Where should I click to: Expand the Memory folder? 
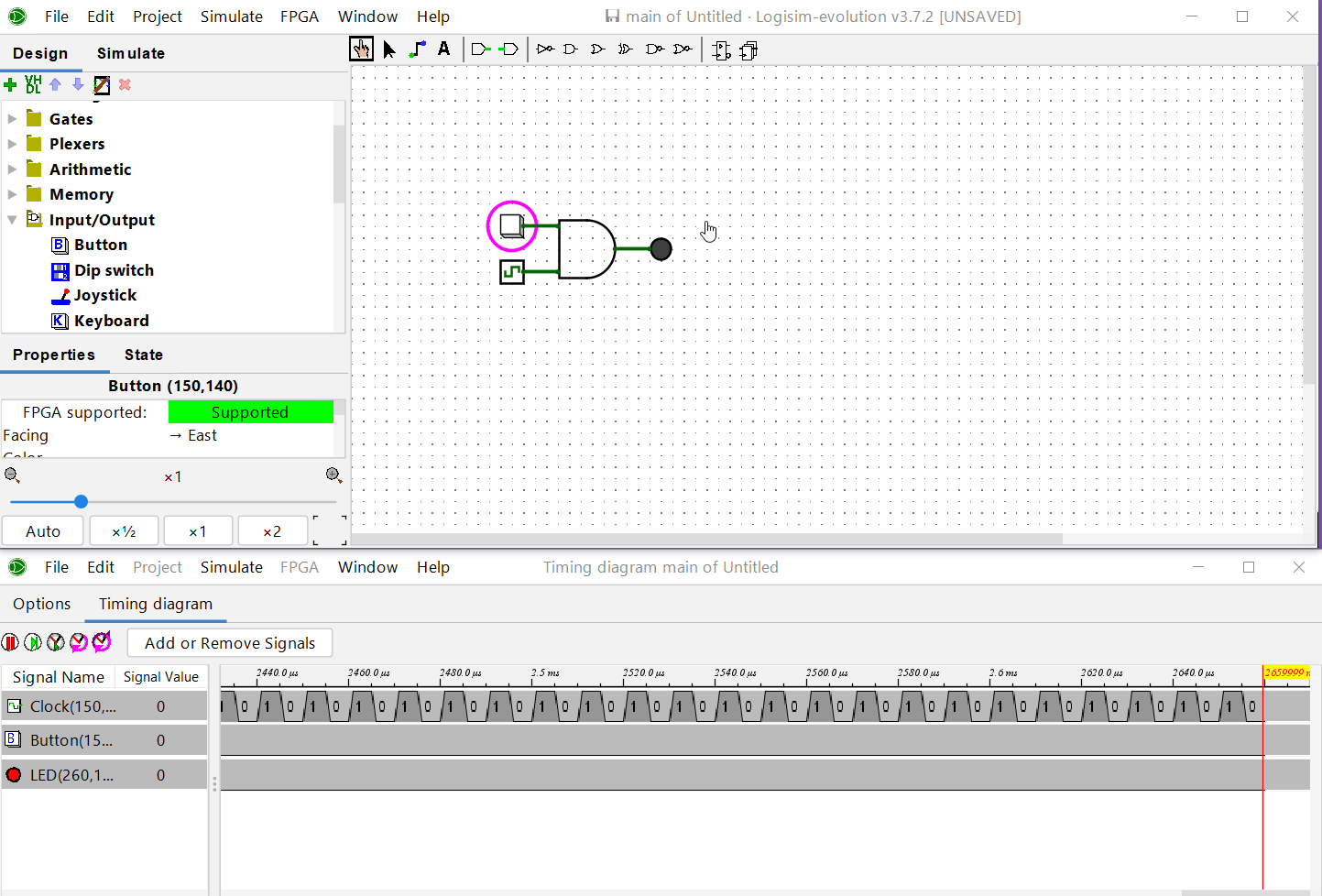coord(12,194)
